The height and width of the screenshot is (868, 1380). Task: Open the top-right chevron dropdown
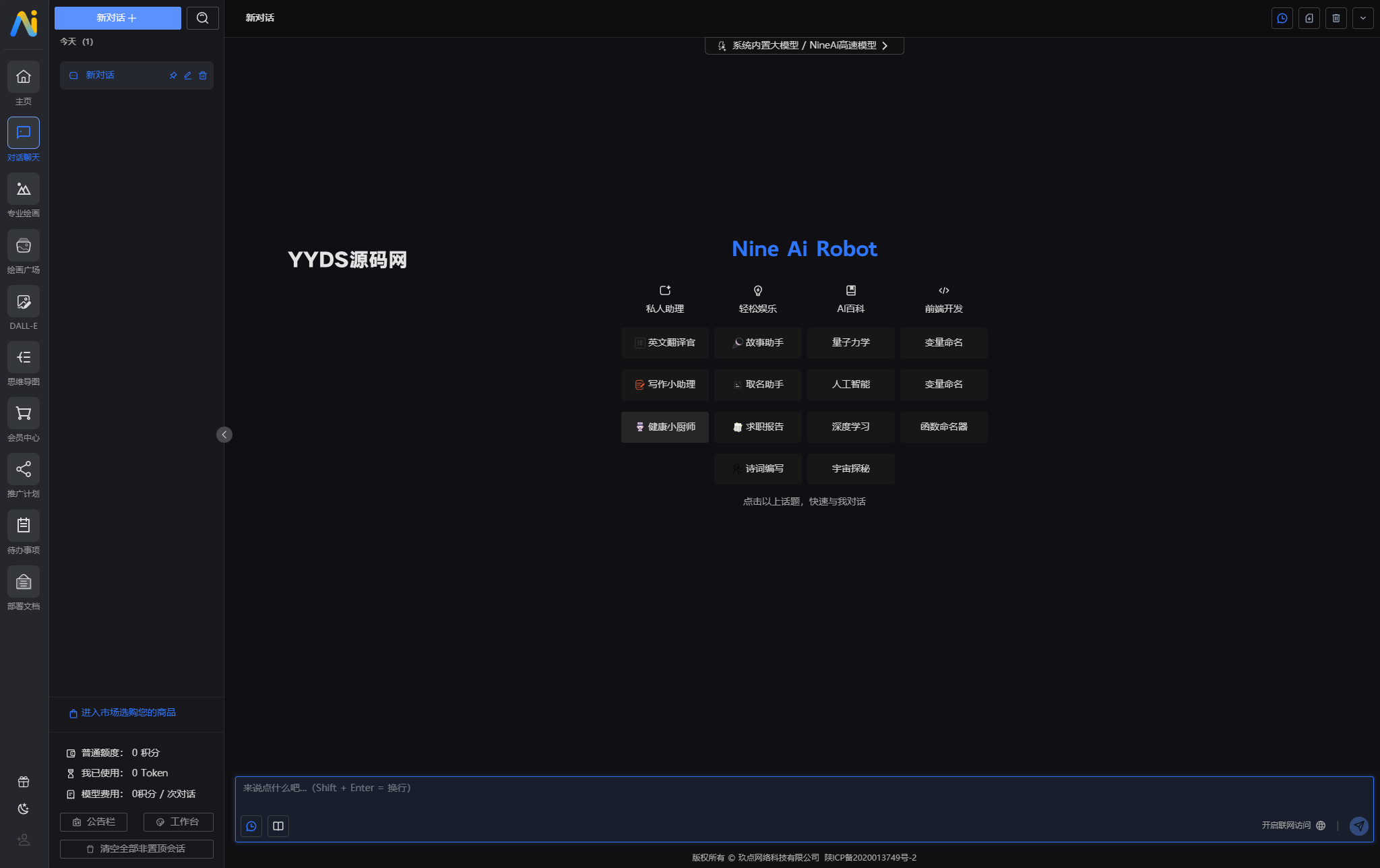click(x=1362, y=18)
